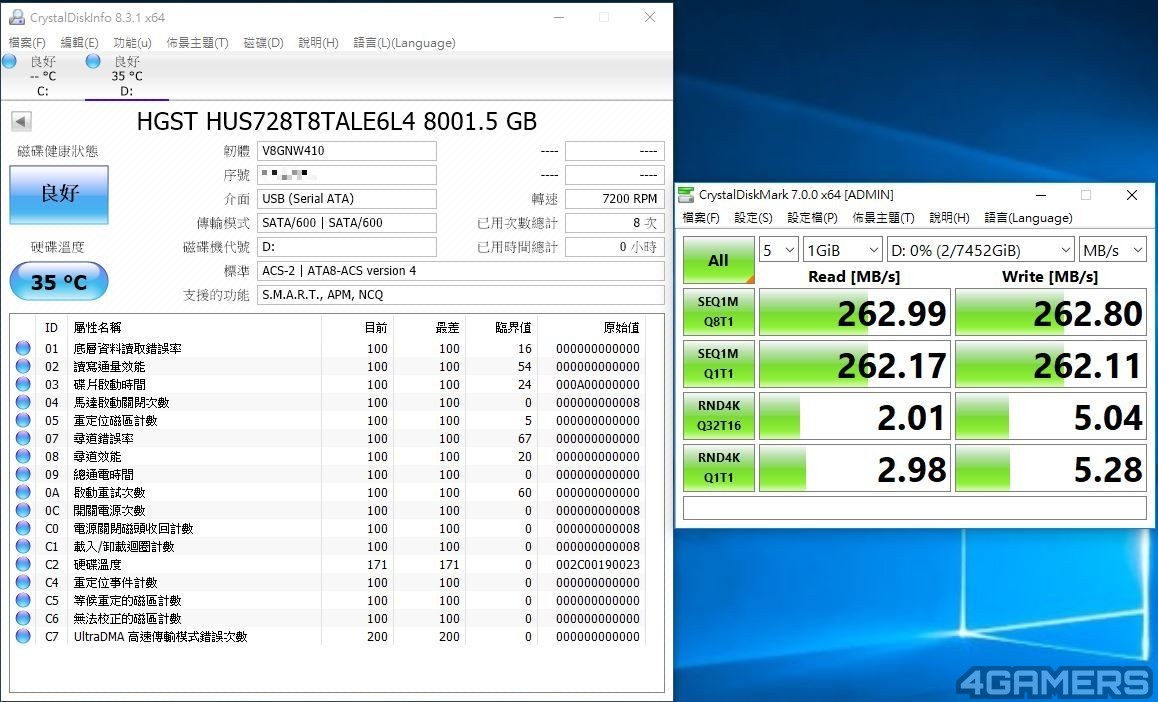
Task: Click status circle for attribute 03
Action: (23, 384)
